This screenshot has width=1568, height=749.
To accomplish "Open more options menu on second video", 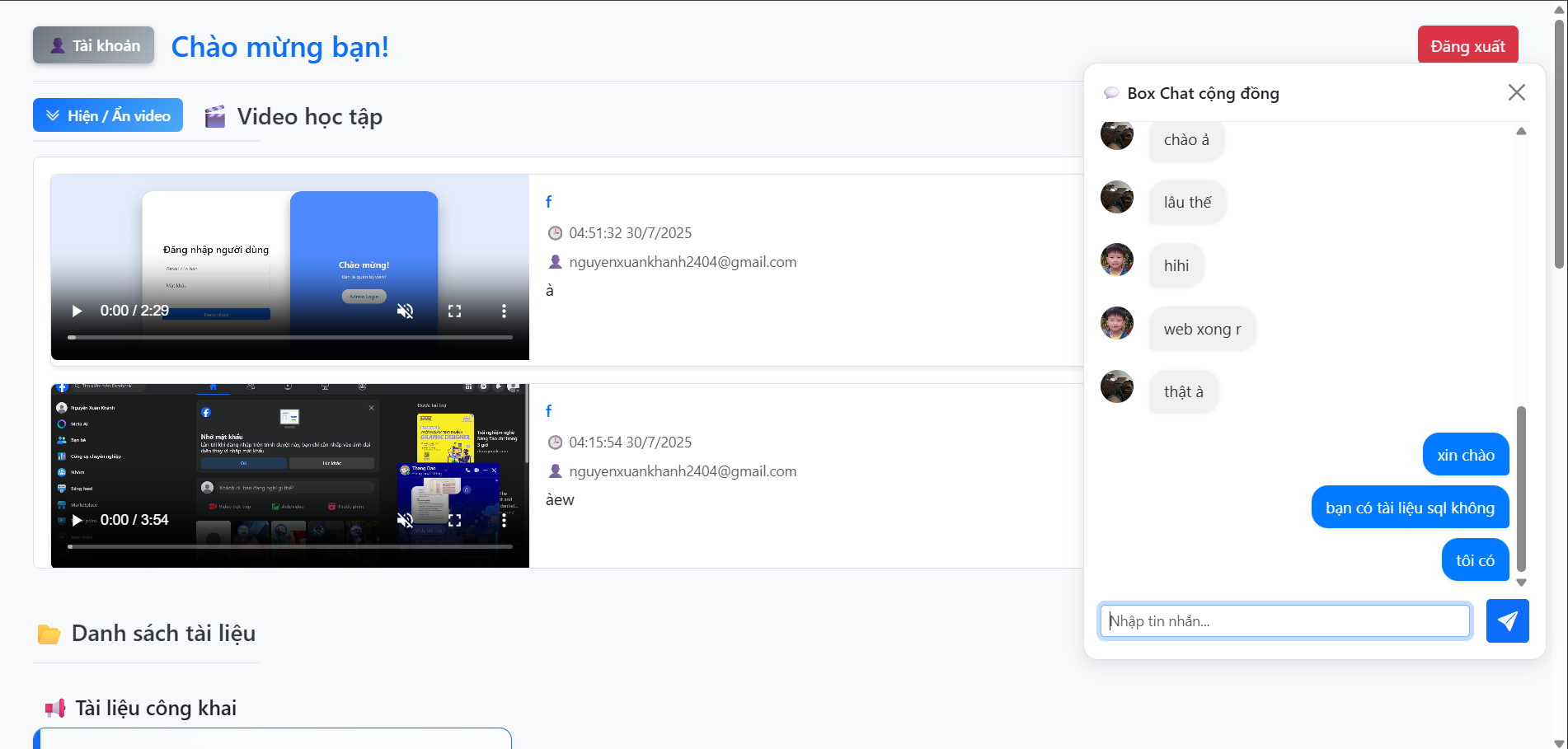I will [504, 520].
